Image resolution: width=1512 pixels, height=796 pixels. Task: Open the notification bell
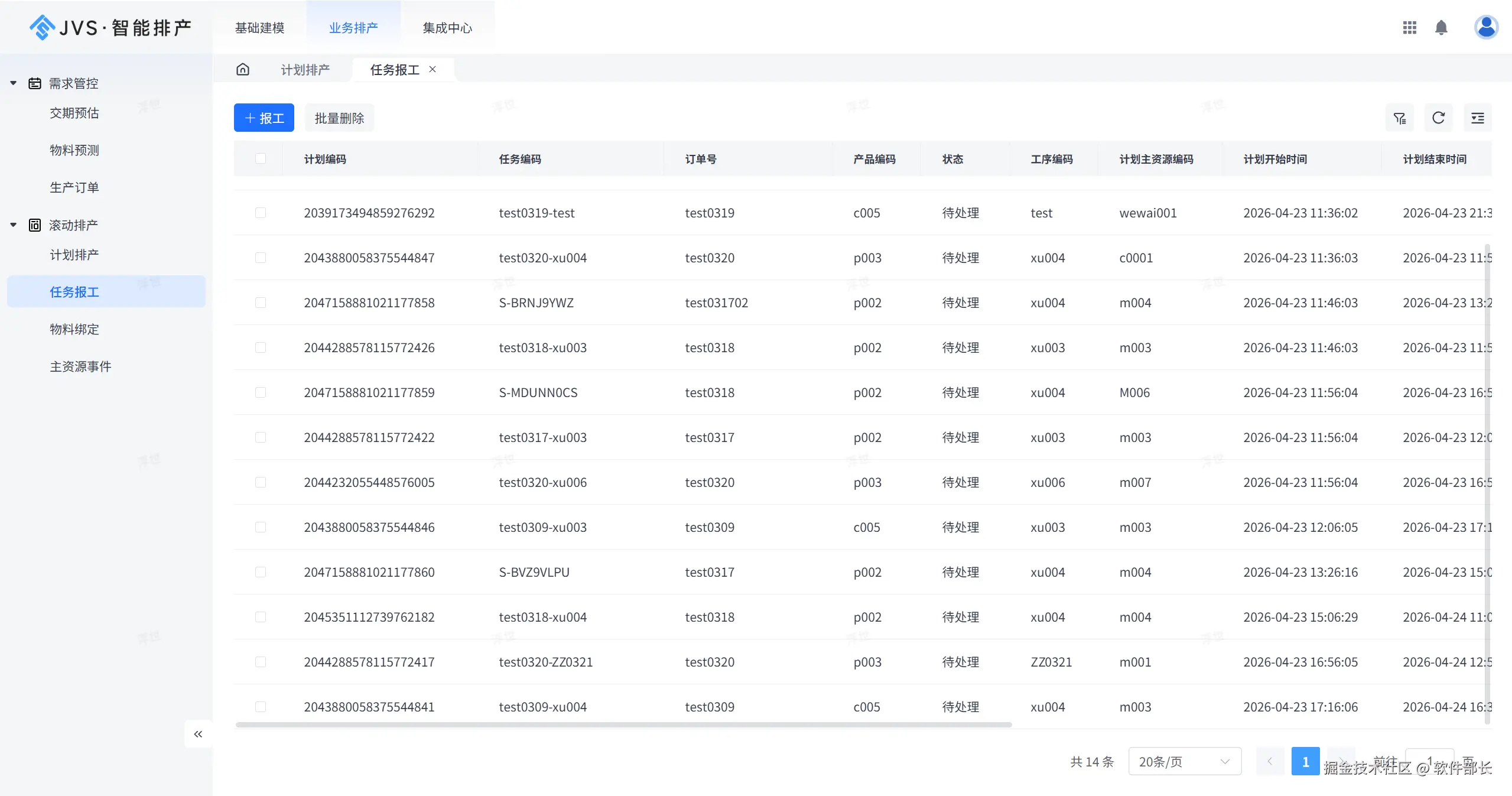[x=1441, y=28]
